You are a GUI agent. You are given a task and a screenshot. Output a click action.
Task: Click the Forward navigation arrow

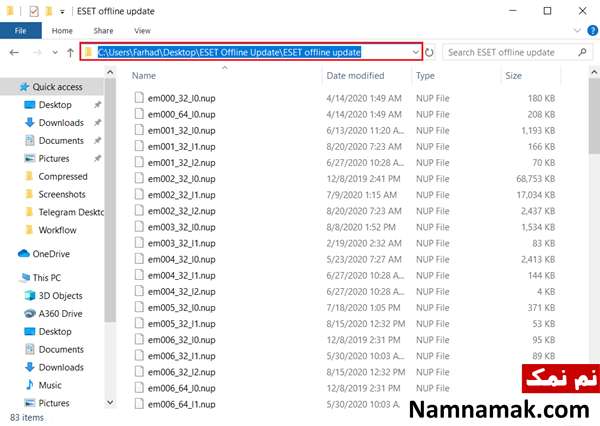[37, 52]
